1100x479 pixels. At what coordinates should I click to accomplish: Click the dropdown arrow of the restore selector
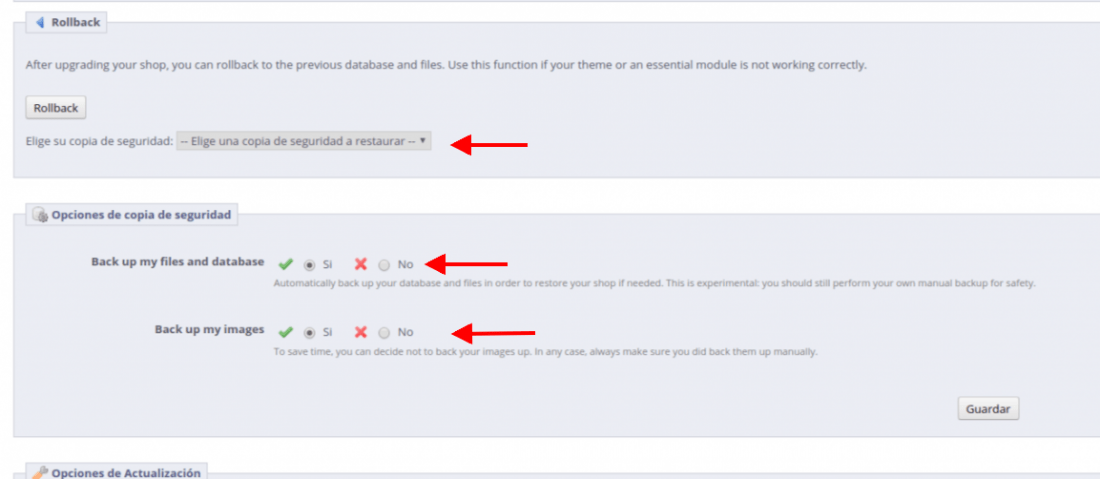(422, 140)
